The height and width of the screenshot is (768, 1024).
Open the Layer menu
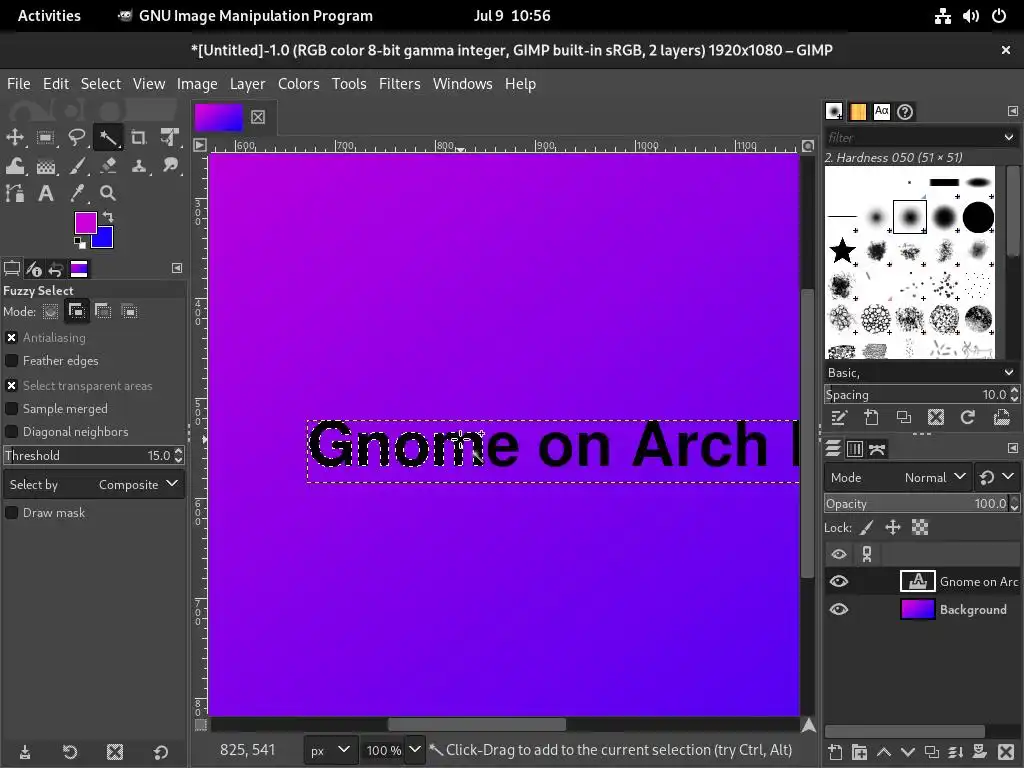(248, 84)
